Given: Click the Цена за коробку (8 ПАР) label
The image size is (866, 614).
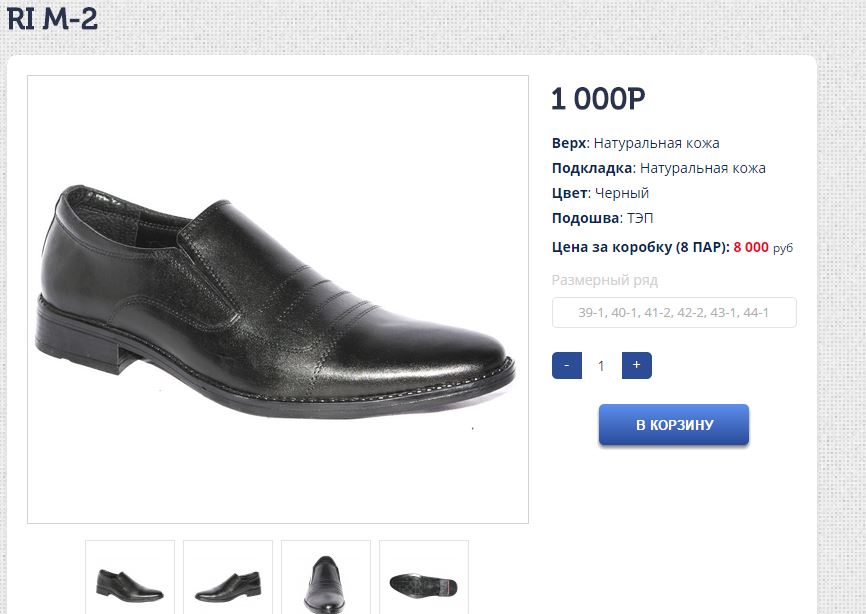Looking at the screenshot, I should 640,247.
